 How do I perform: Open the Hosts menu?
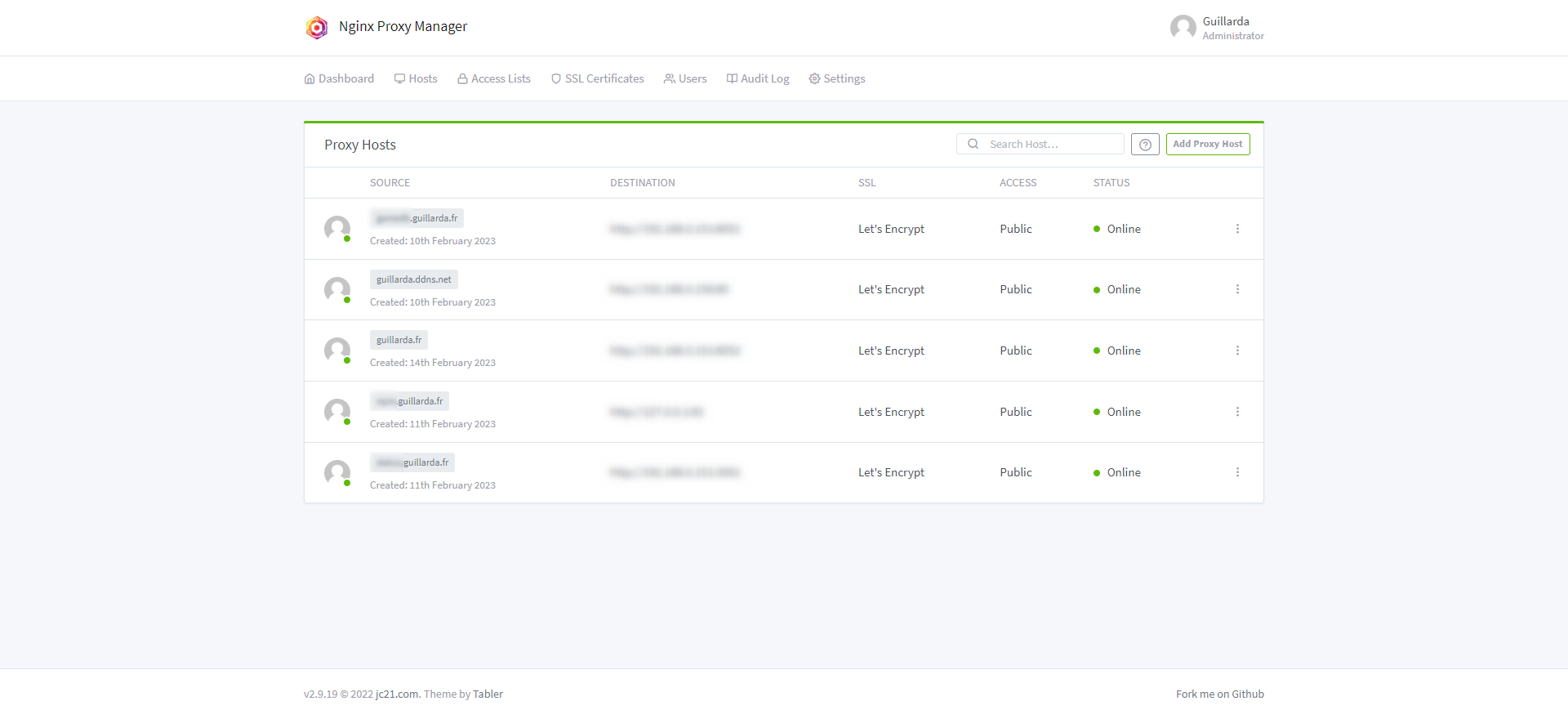(416, 78)
